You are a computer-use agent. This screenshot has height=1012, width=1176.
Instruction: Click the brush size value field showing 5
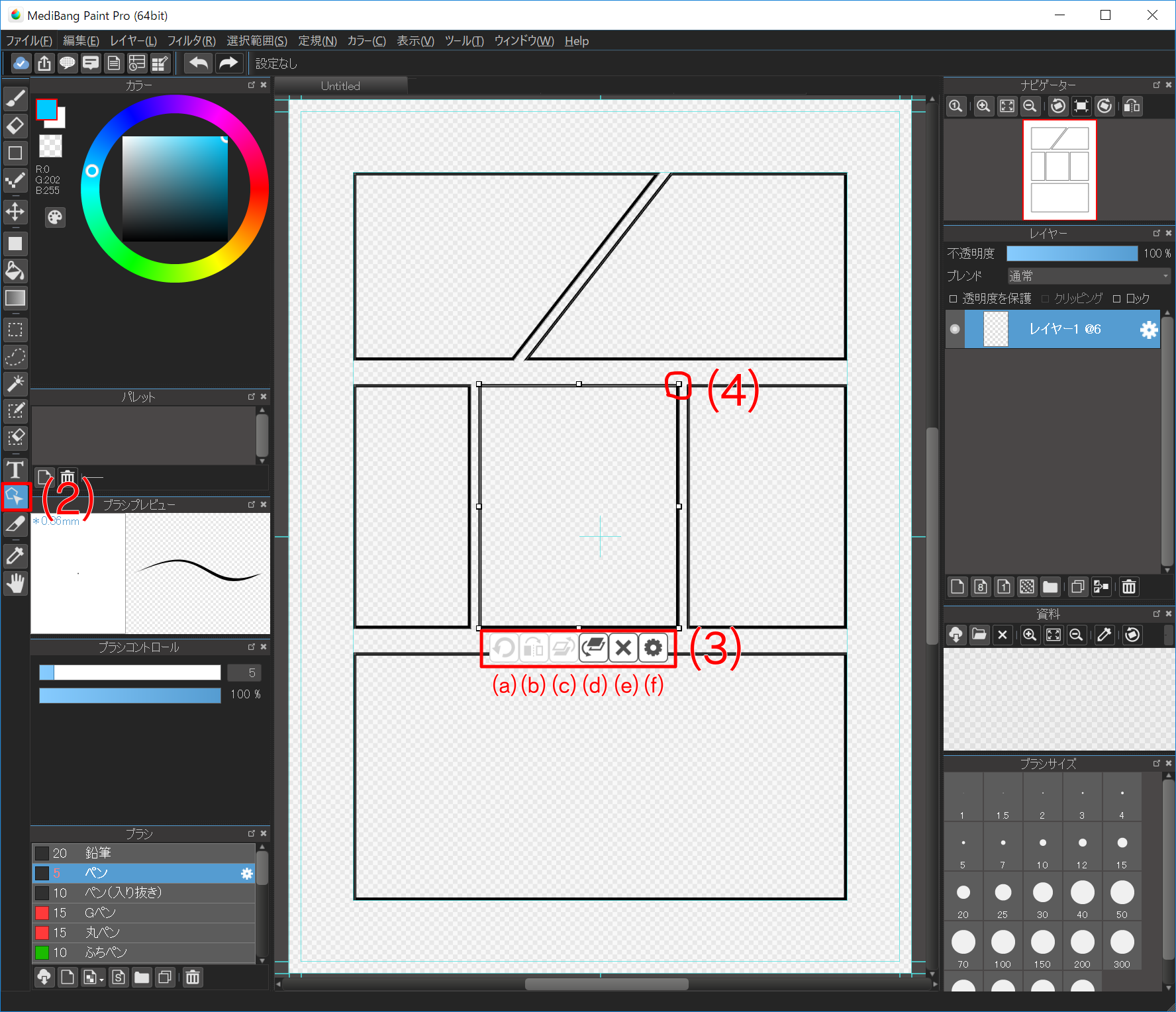pos(244,673)
